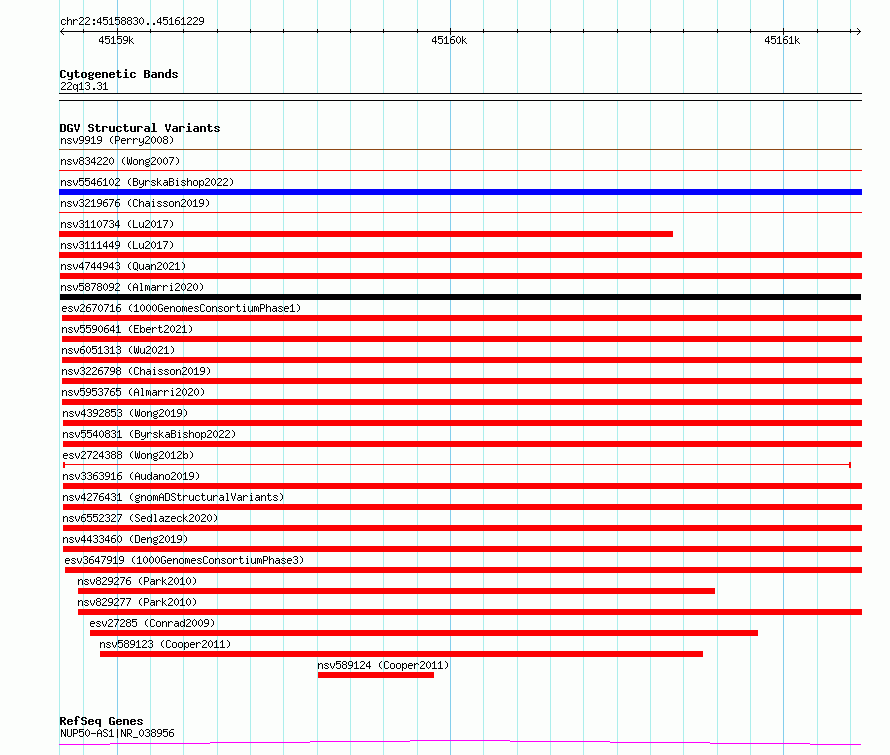This screenshot has height=755, width=890.
Task: Click nsv589123 (Cooper2011) label
Action: (x=165, y=644)
